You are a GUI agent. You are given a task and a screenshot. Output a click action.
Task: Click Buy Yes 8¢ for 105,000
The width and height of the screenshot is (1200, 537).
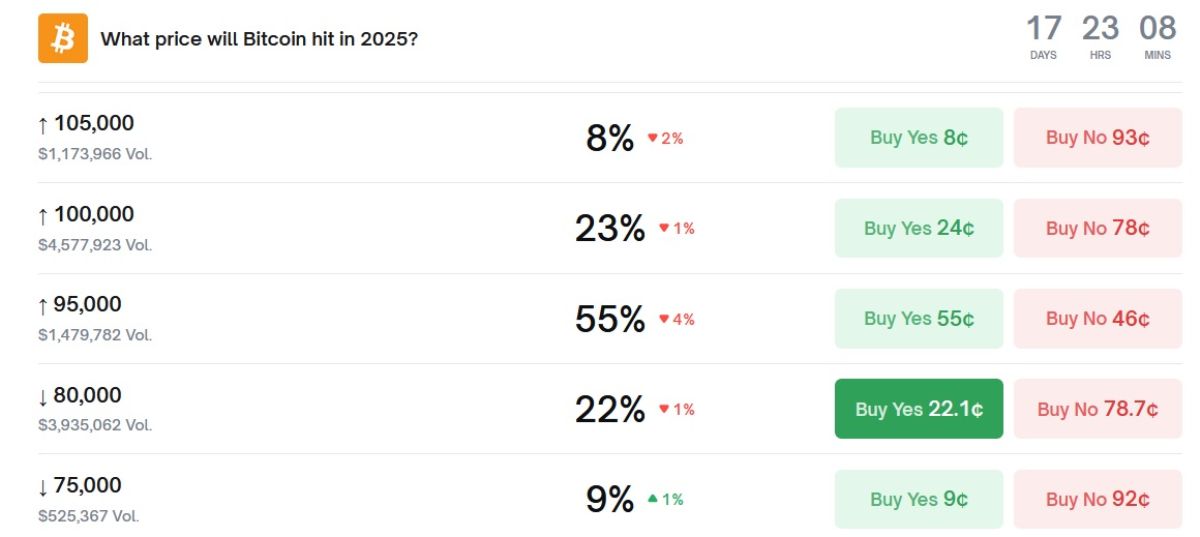[918, 138]
